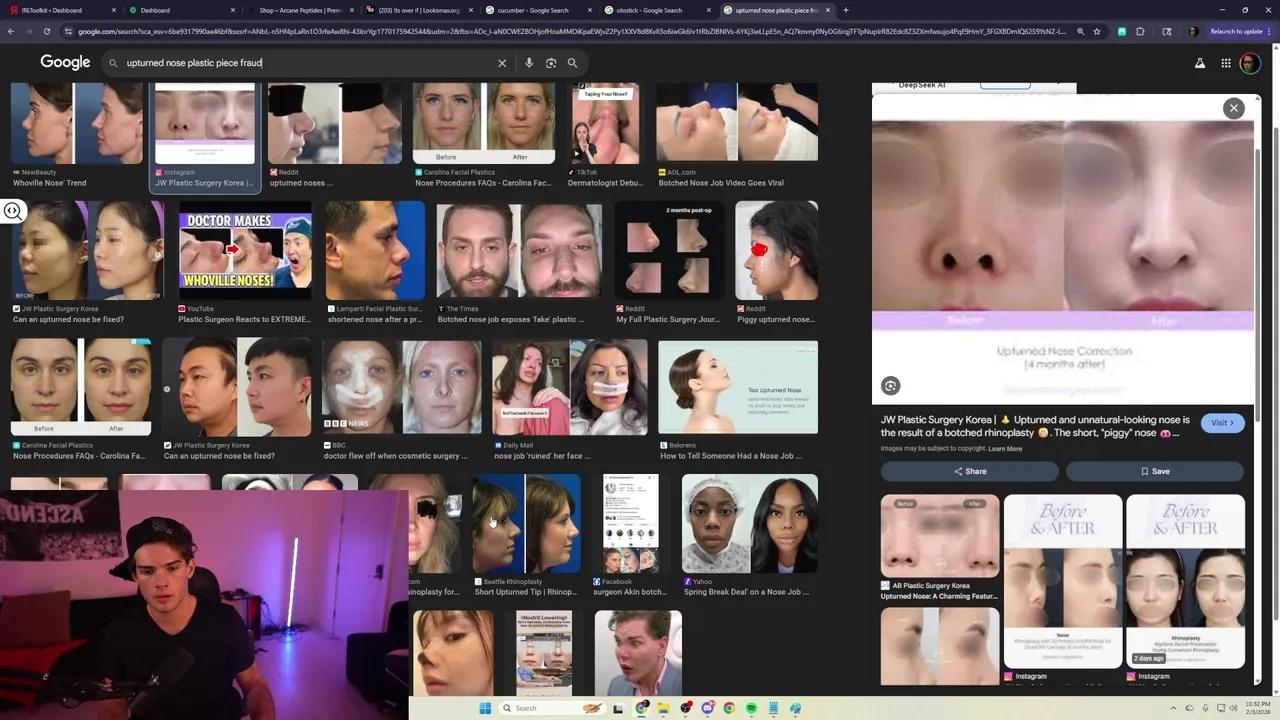This screenshot has width=1280, height=720.
Task: Open the Google account avatar
Action: click(1250, 63)
